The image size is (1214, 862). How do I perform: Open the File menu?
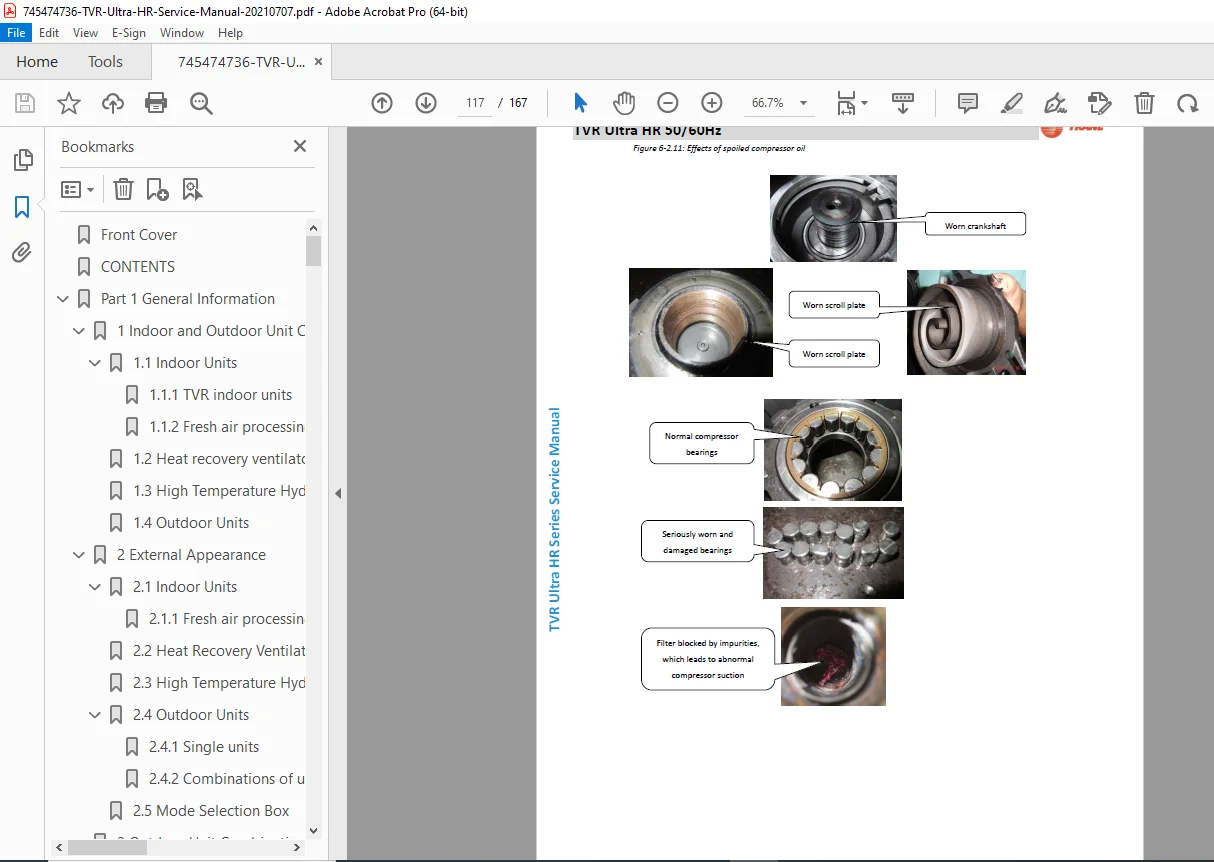coord(17,33)
